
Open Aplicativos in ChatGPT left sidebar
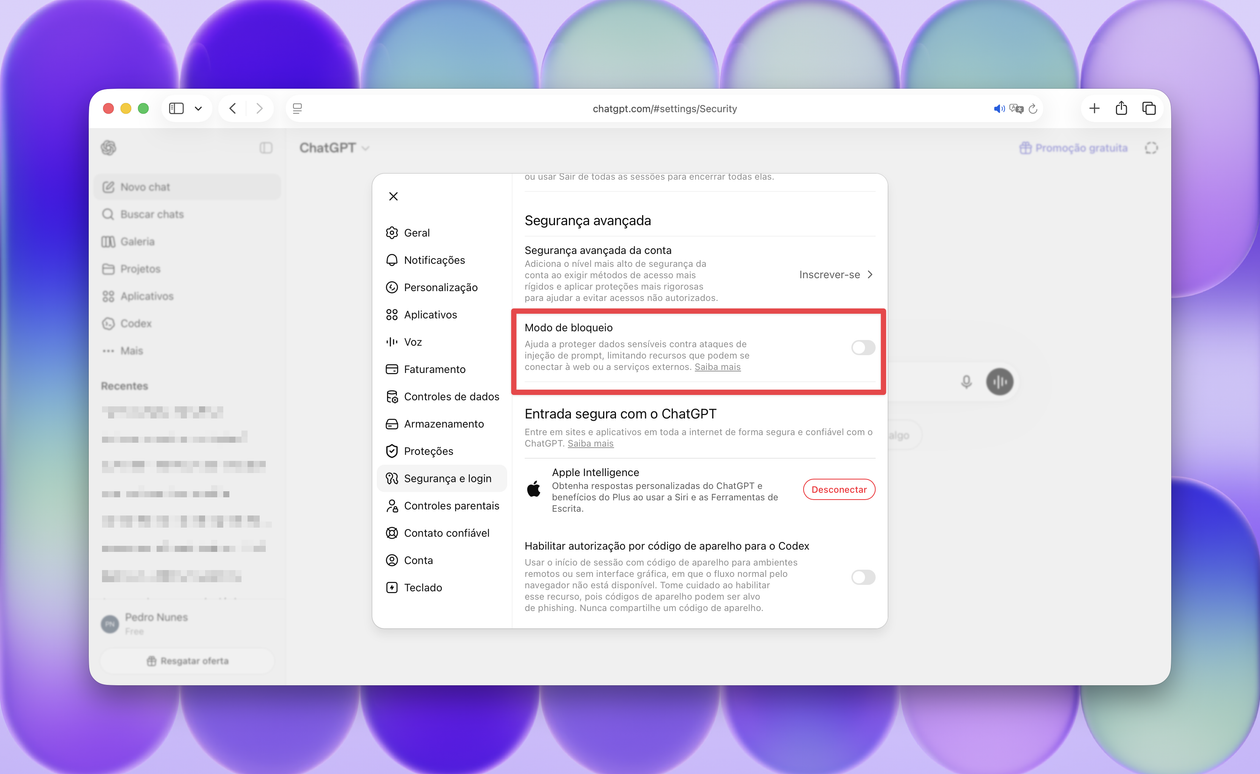click(188, 296)
